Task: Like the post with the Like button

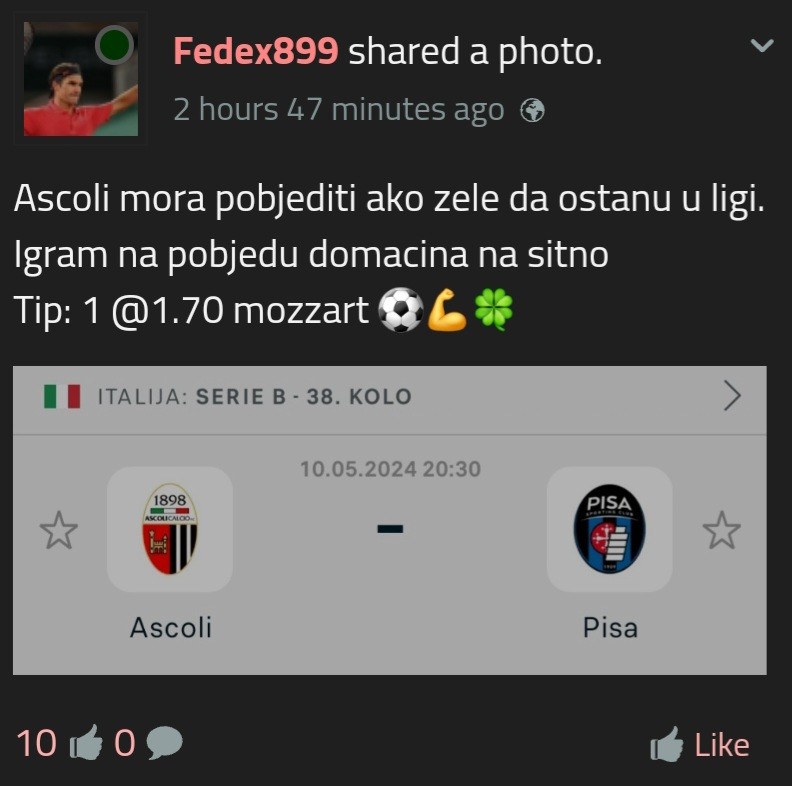Action: [700, 745]
